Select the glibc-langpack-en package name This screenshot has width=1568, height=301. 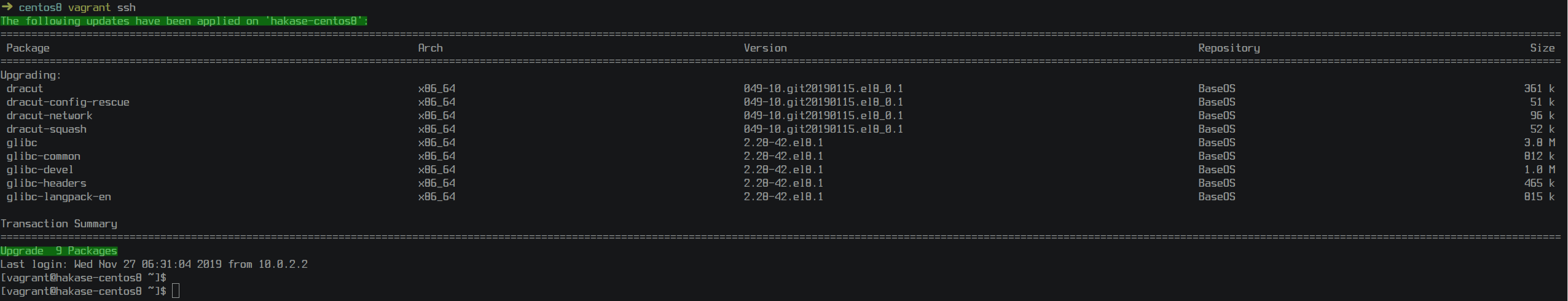(x=58, y=197)
